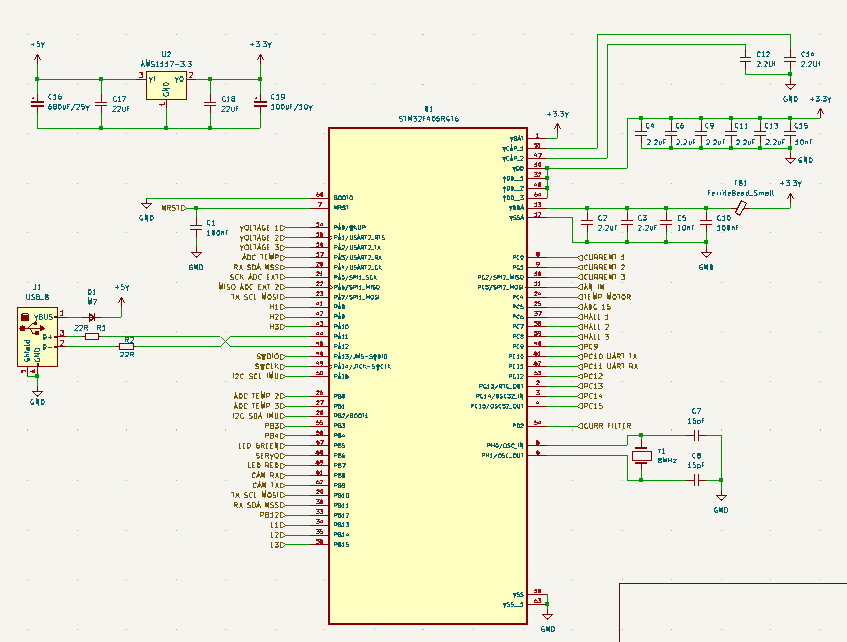Select capacitor C12 symbol
This screenshot has height=642, width=847.
point(745,58)
